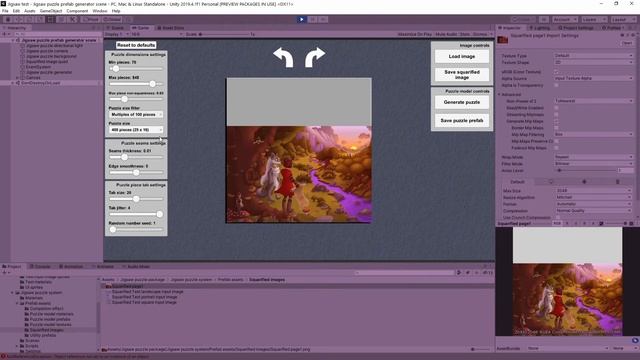Click the texture preview thumbnail in Inspector
640x360 pixels.
pyautogui.click(x=567, y=282)
